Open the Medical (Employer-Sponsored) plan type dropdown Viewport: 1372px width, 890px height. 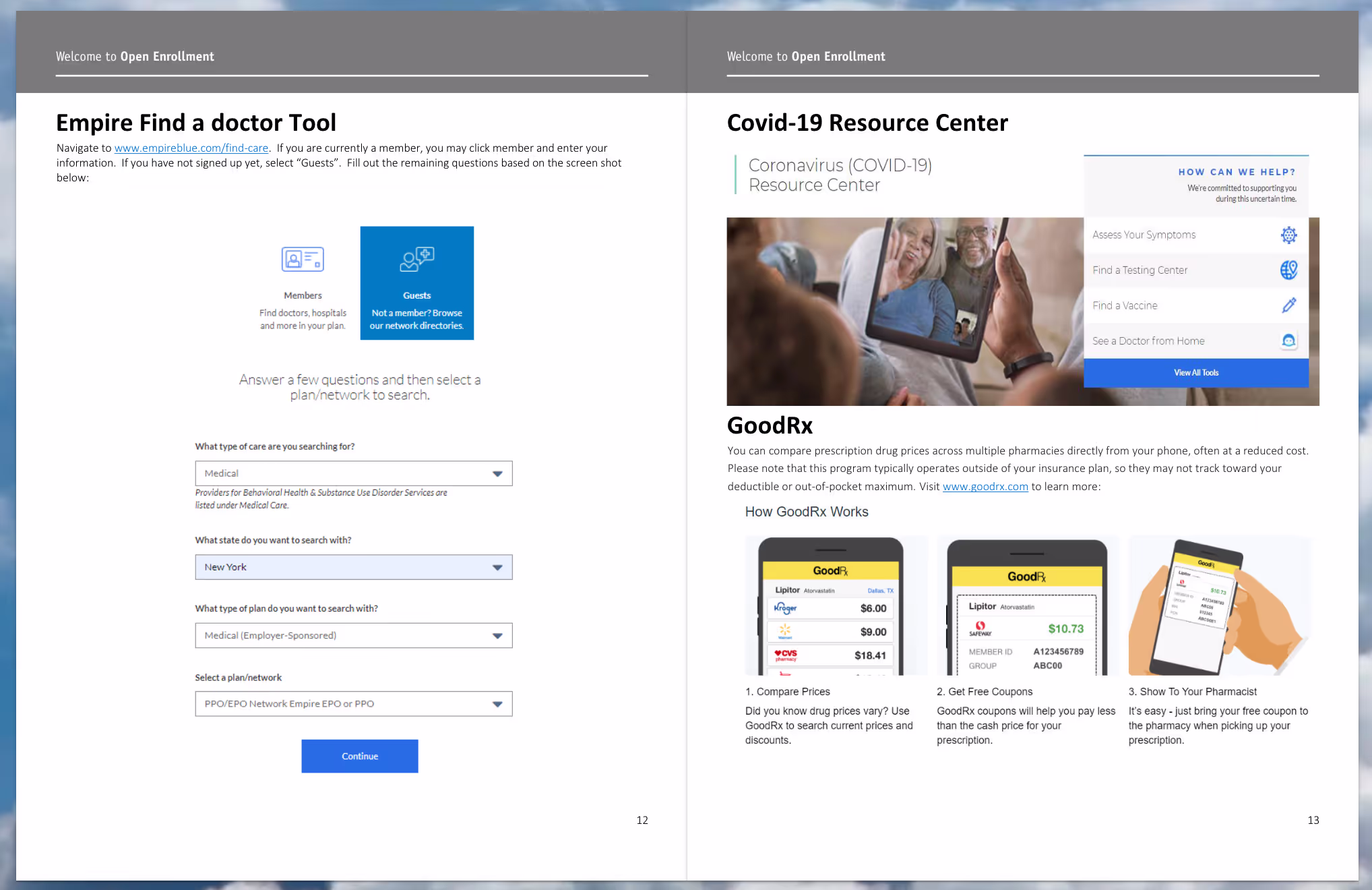click(x=354, y=635)
